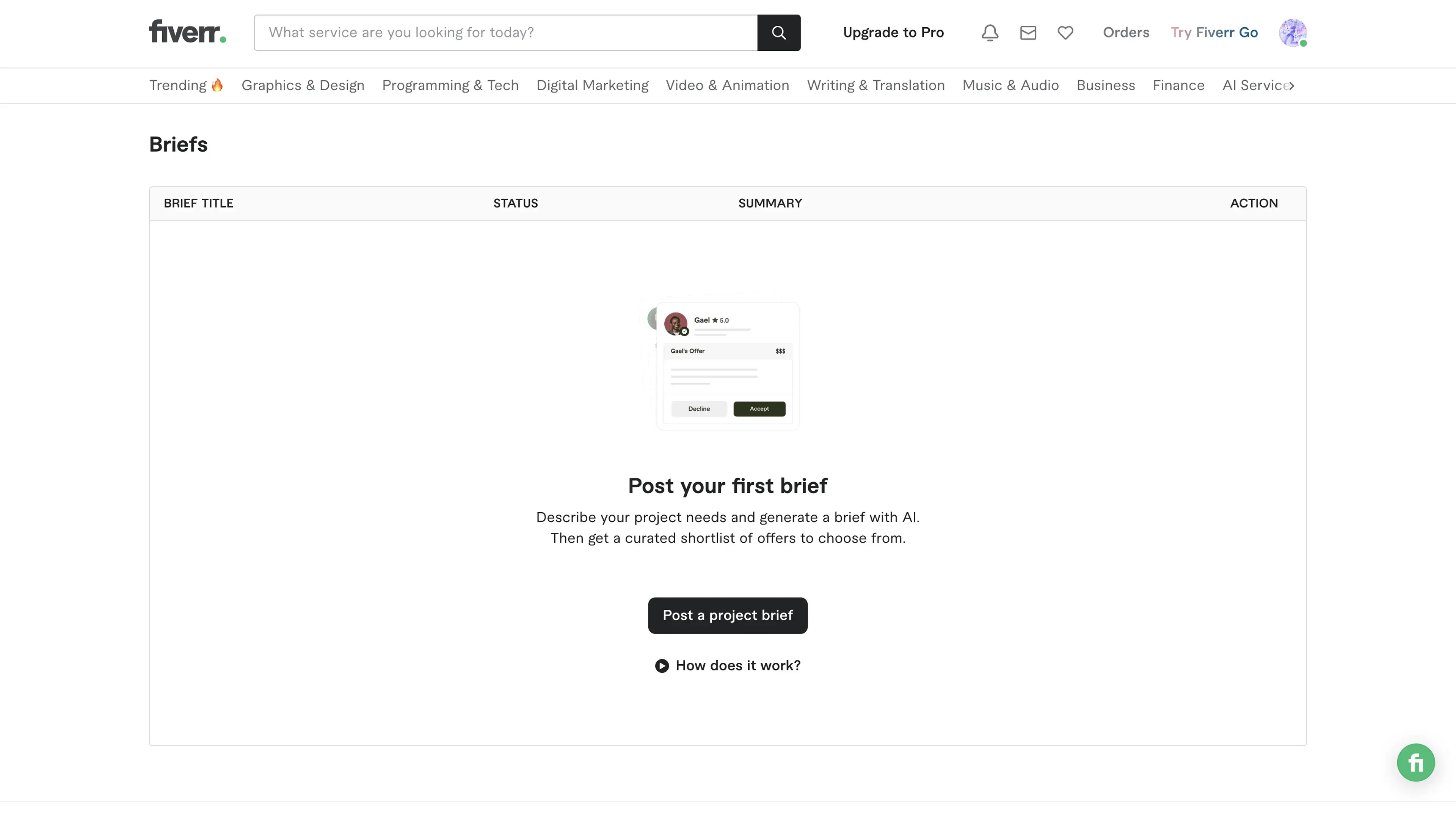Go to Orders
This screenshot has width=1456, height=819.
click(x=1126, y=33)
